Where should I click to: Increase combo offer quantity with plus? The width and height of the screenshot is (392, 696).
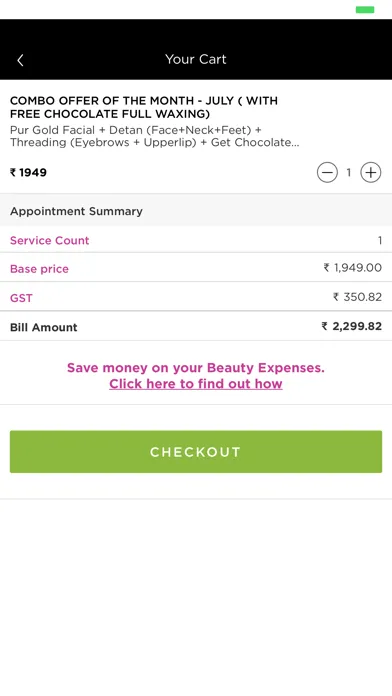pyautogui.click(x=371, y=172)
